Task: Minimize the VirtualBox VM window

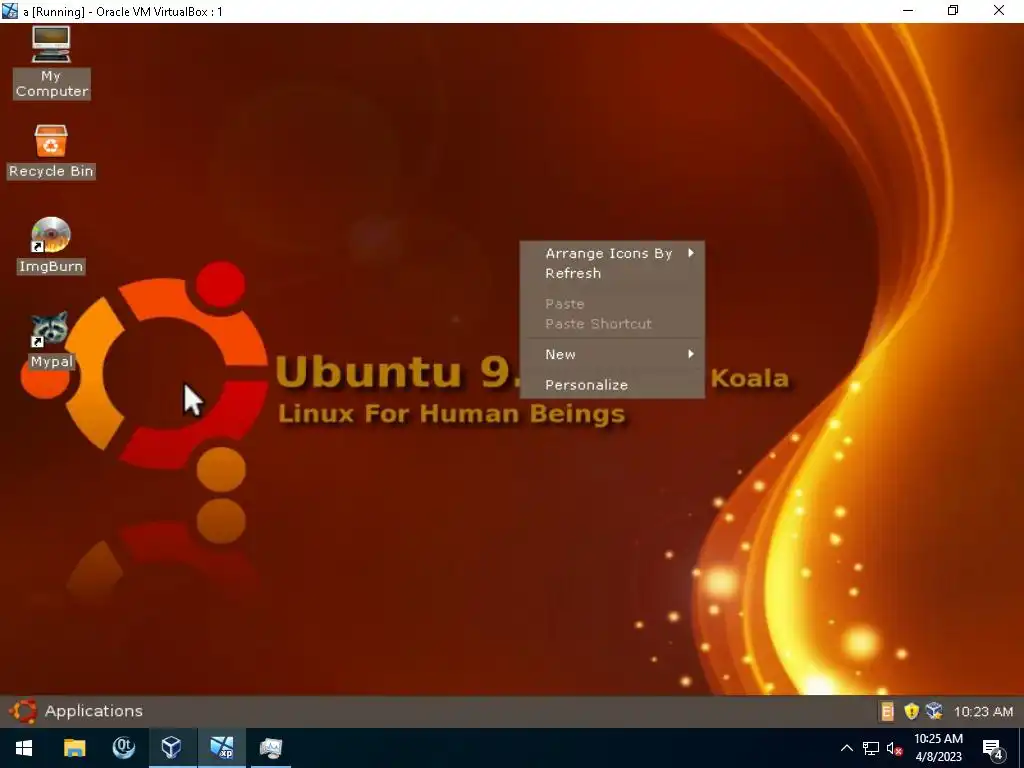Action: click(908, 10)
